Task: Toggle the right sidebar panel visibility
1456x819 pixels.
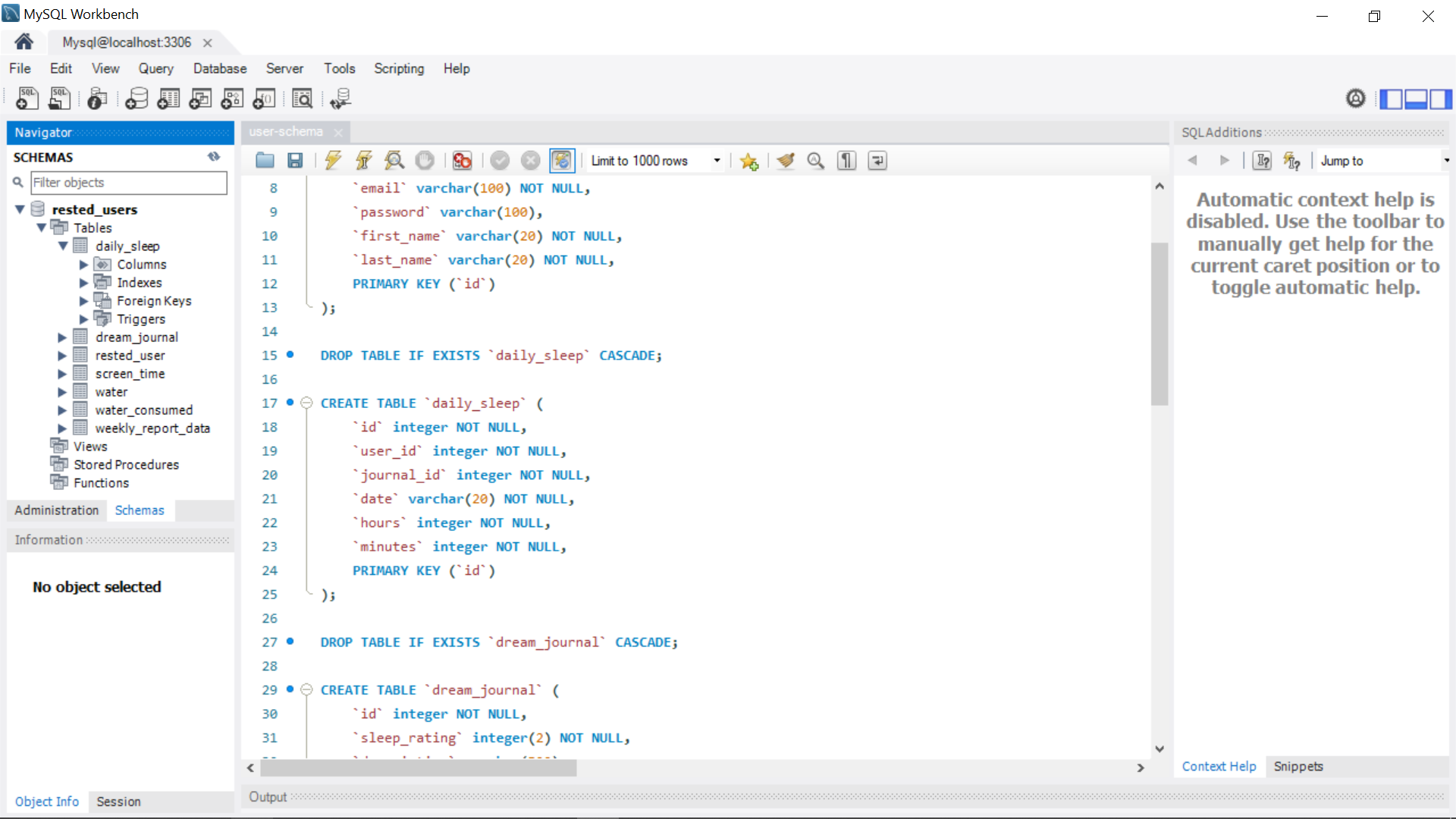Action: [1441, 99]
